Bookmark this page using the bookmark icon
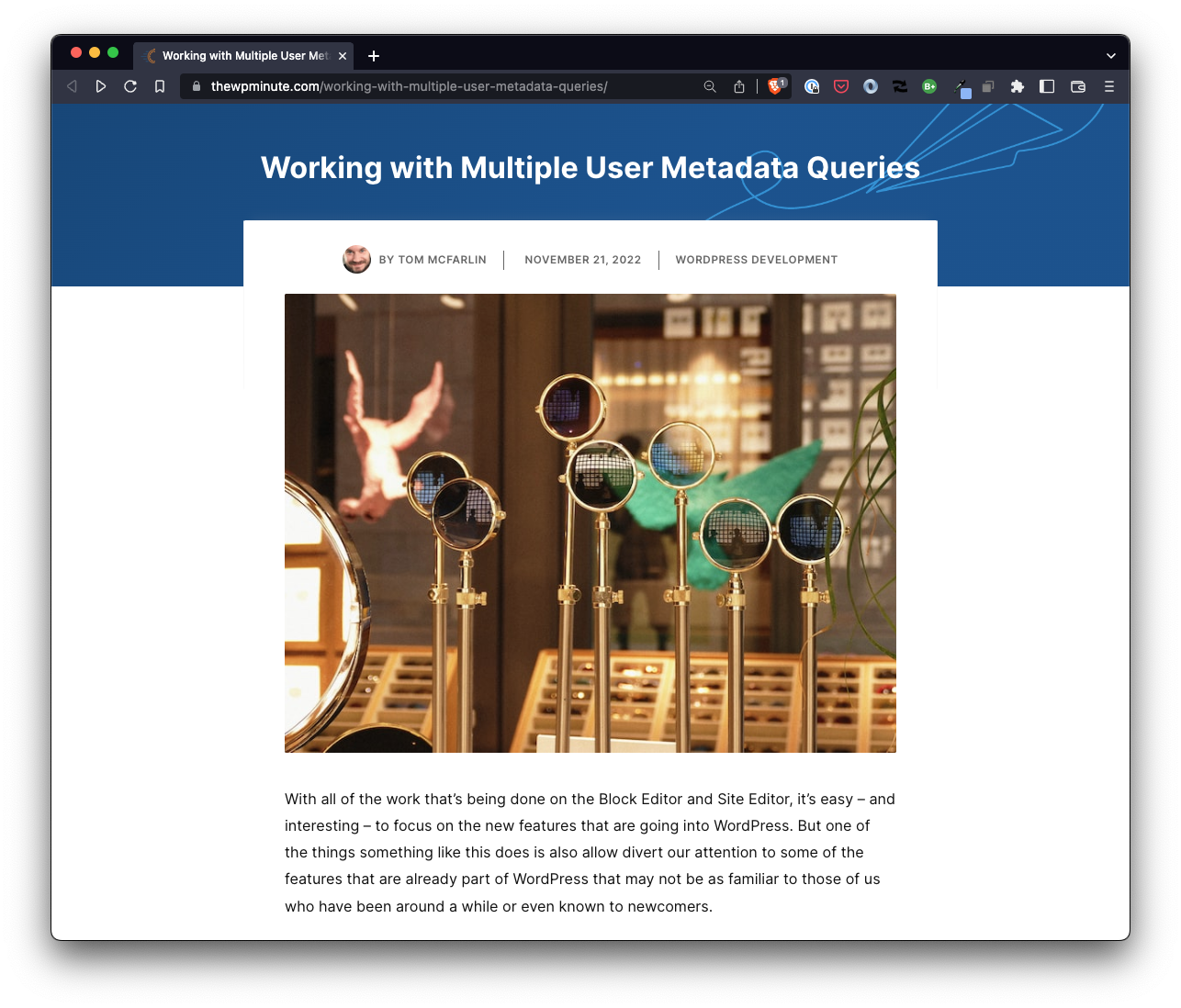This screenshot has height=1008, width=1181. coord(160,86)
